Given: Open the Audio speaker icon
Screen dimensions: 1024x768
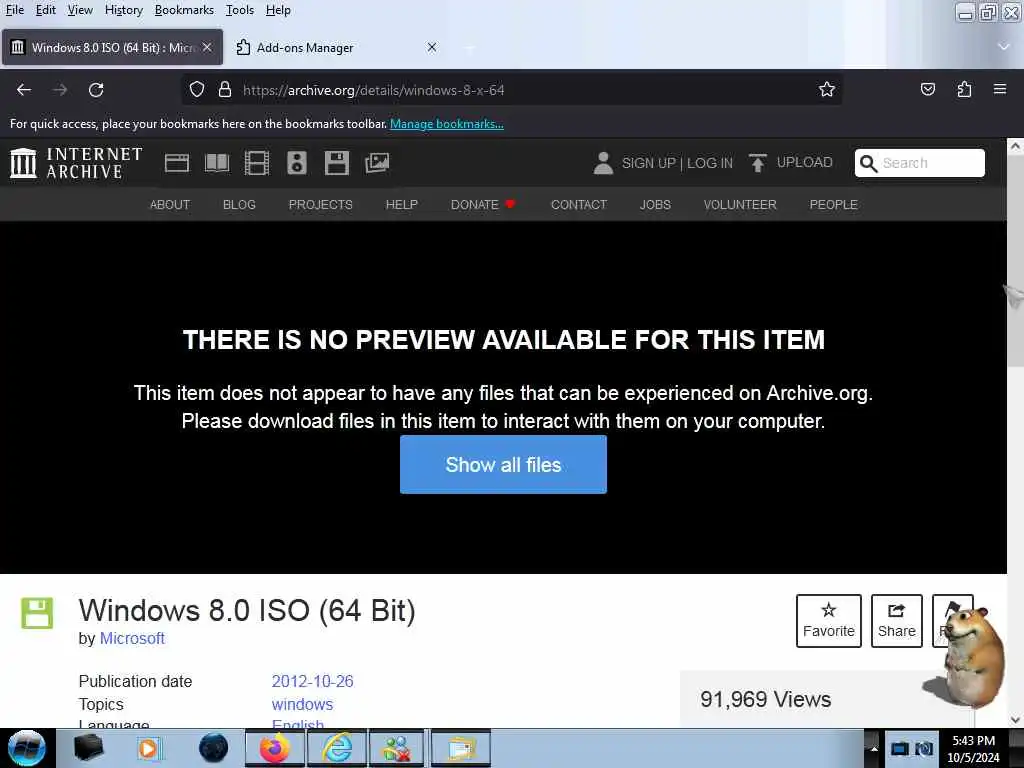Looking at the screenshot, I should [x=296, y=163].
